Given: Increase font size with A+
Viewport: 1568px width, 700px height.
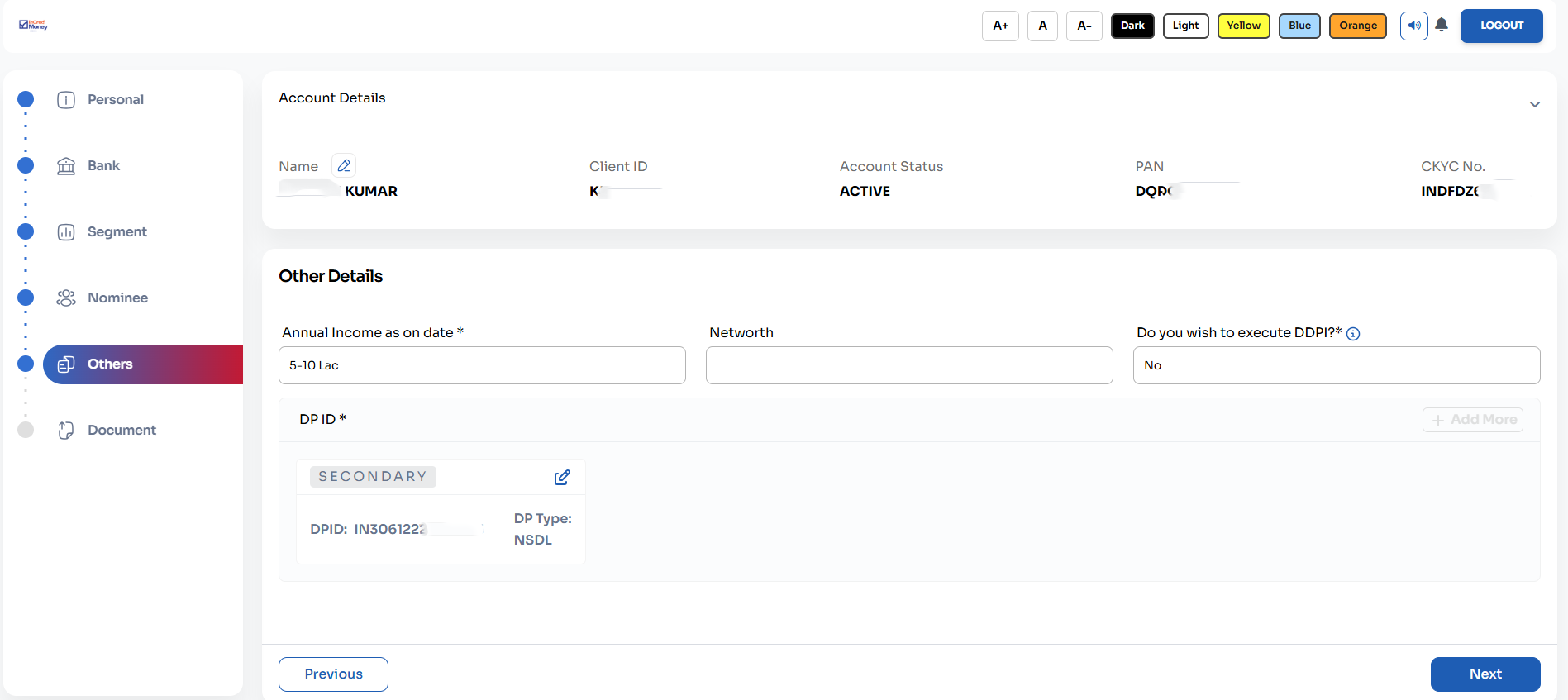Looking at the screenshot, I should tap(1000, 26).
